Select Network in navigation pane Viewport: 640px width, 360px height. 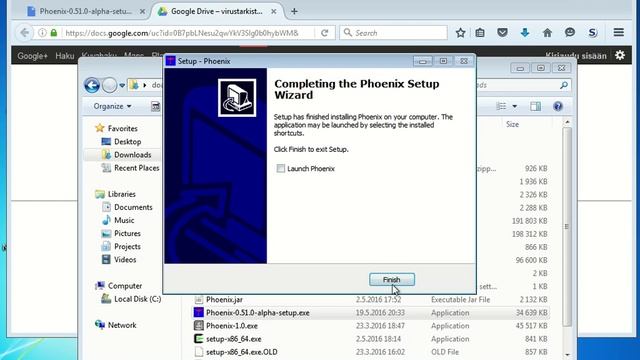coord(122,325)
